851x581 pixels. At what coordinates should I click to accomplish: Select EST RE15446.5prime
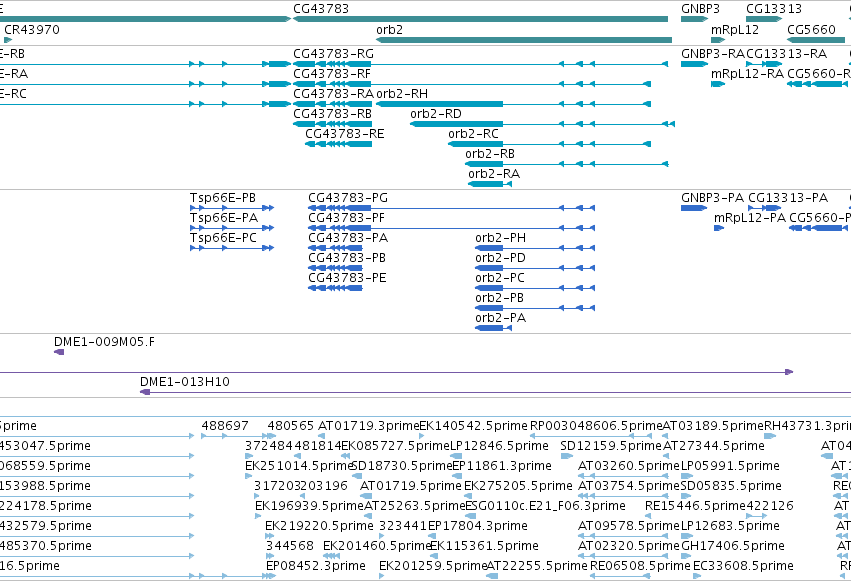[x=695, y=507]
